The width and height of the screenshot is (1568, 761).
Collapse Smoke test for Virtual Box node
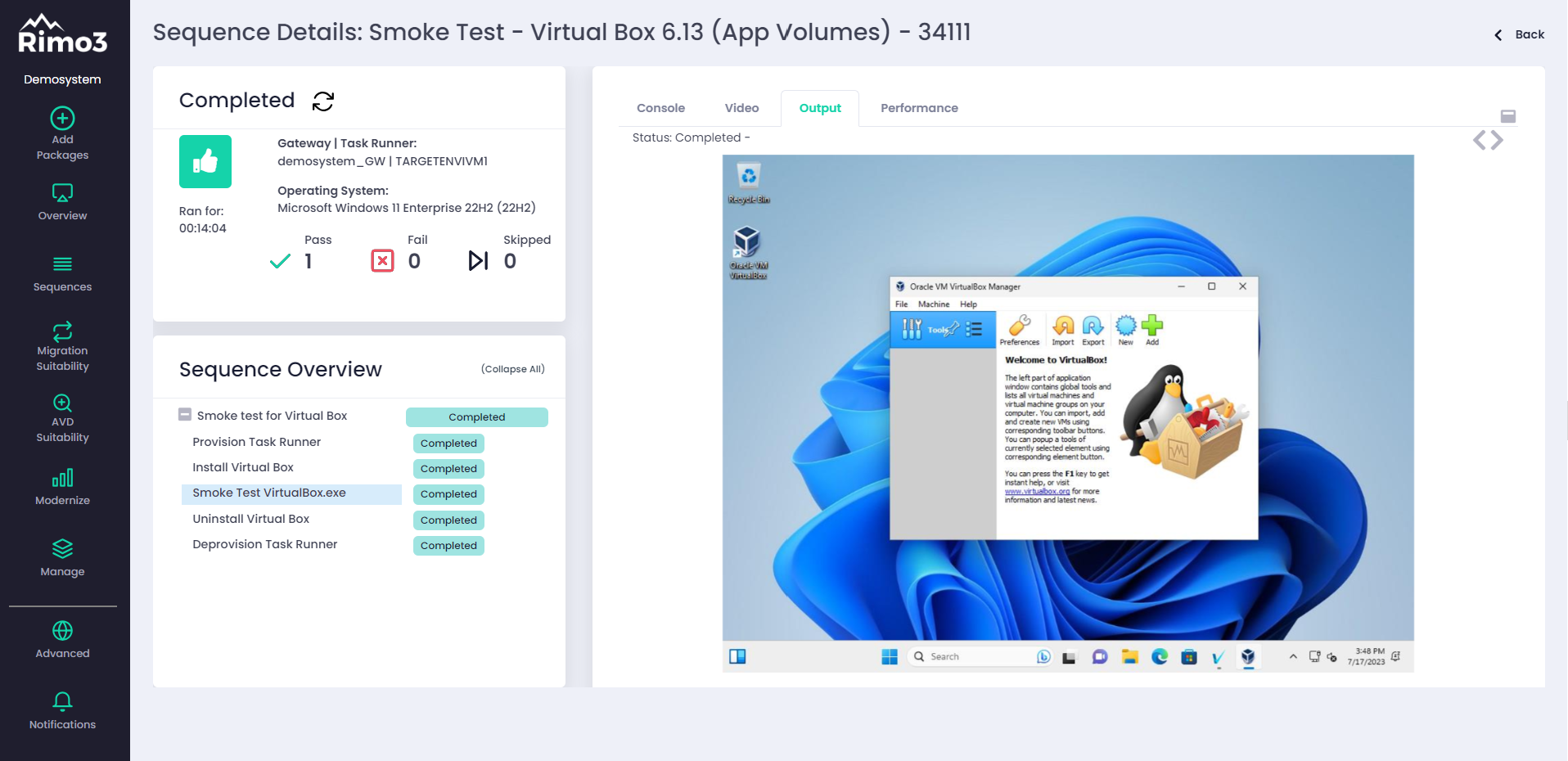click(185, 415)
